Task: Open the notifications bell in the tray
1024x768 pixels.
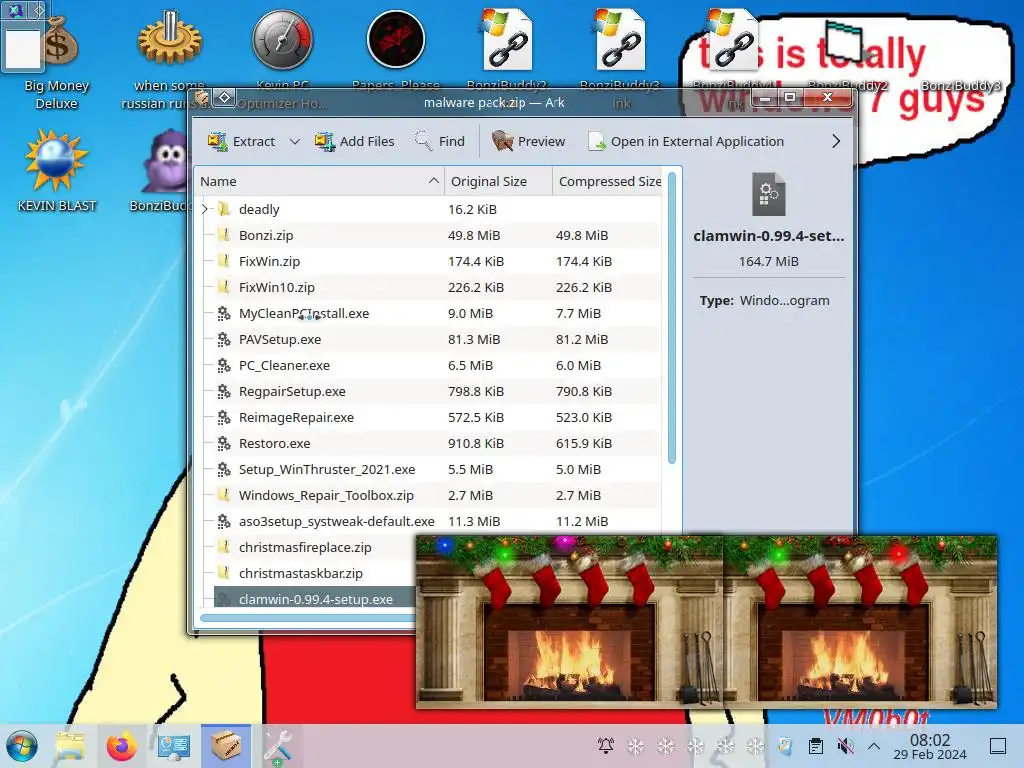Action: (606, 746)
